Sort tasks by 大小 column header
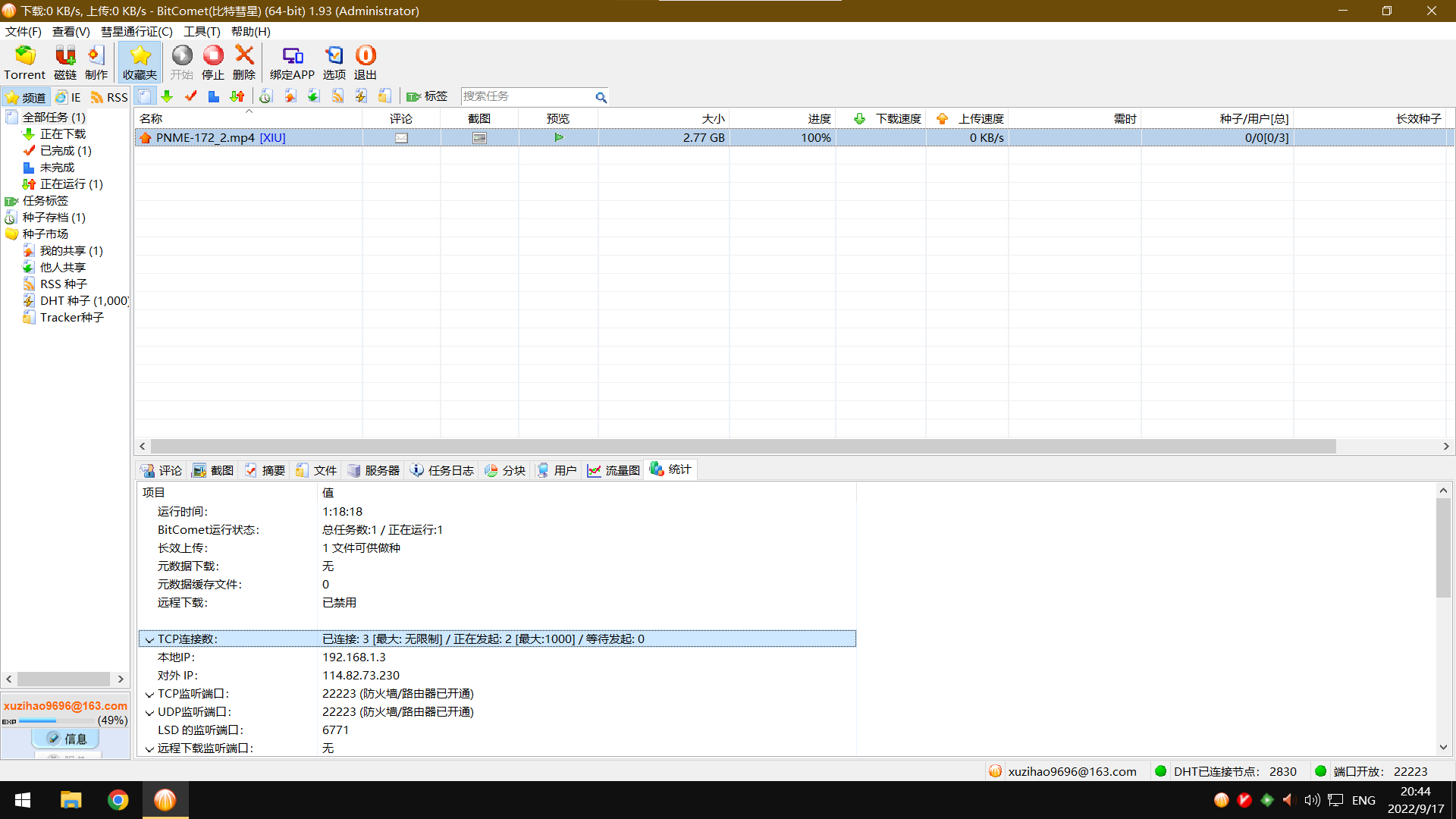1456x819 pixels. coord(664,118)
